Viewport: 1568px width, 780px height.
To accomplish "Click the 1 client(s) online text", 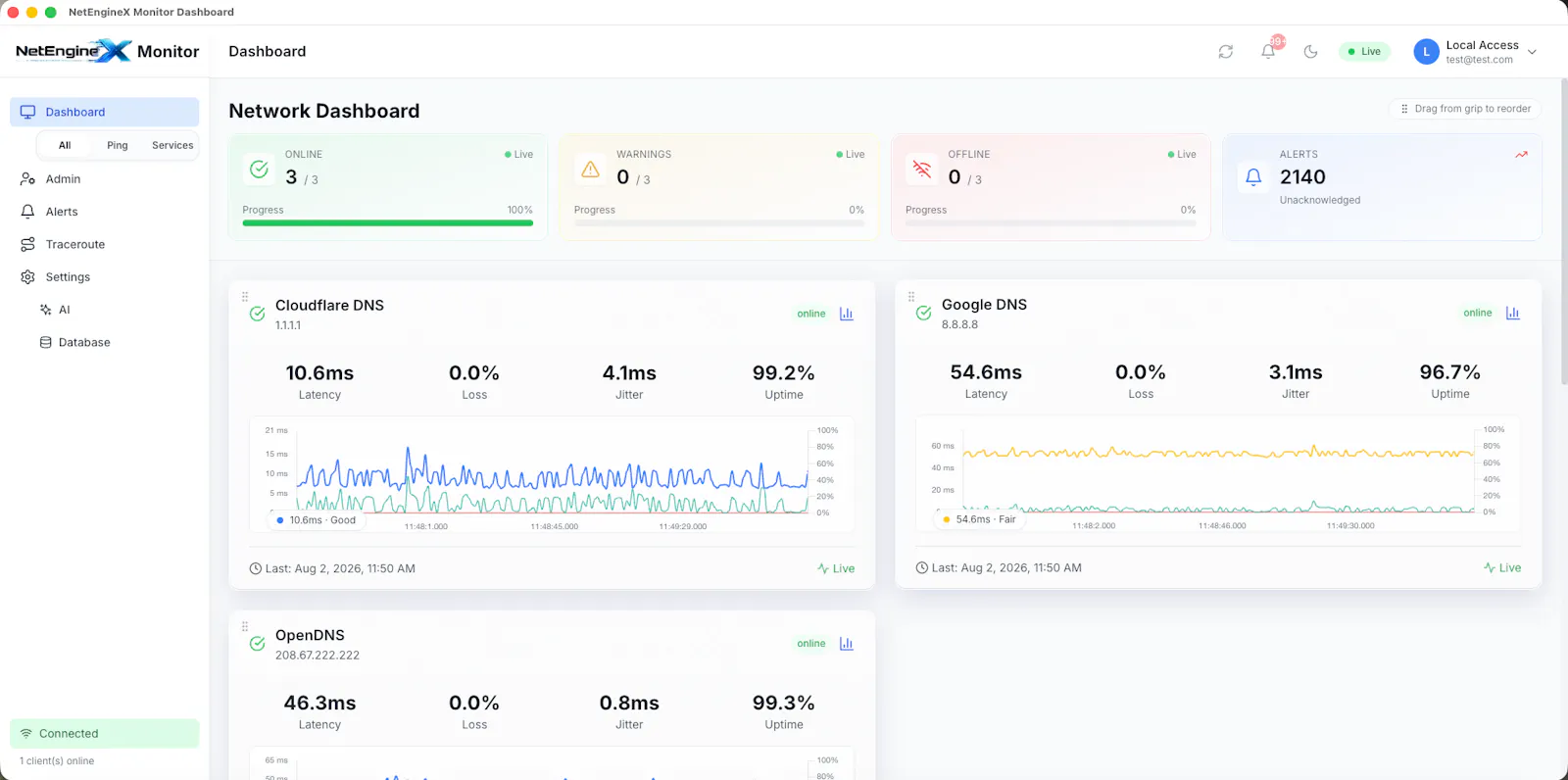I will 57,761.
